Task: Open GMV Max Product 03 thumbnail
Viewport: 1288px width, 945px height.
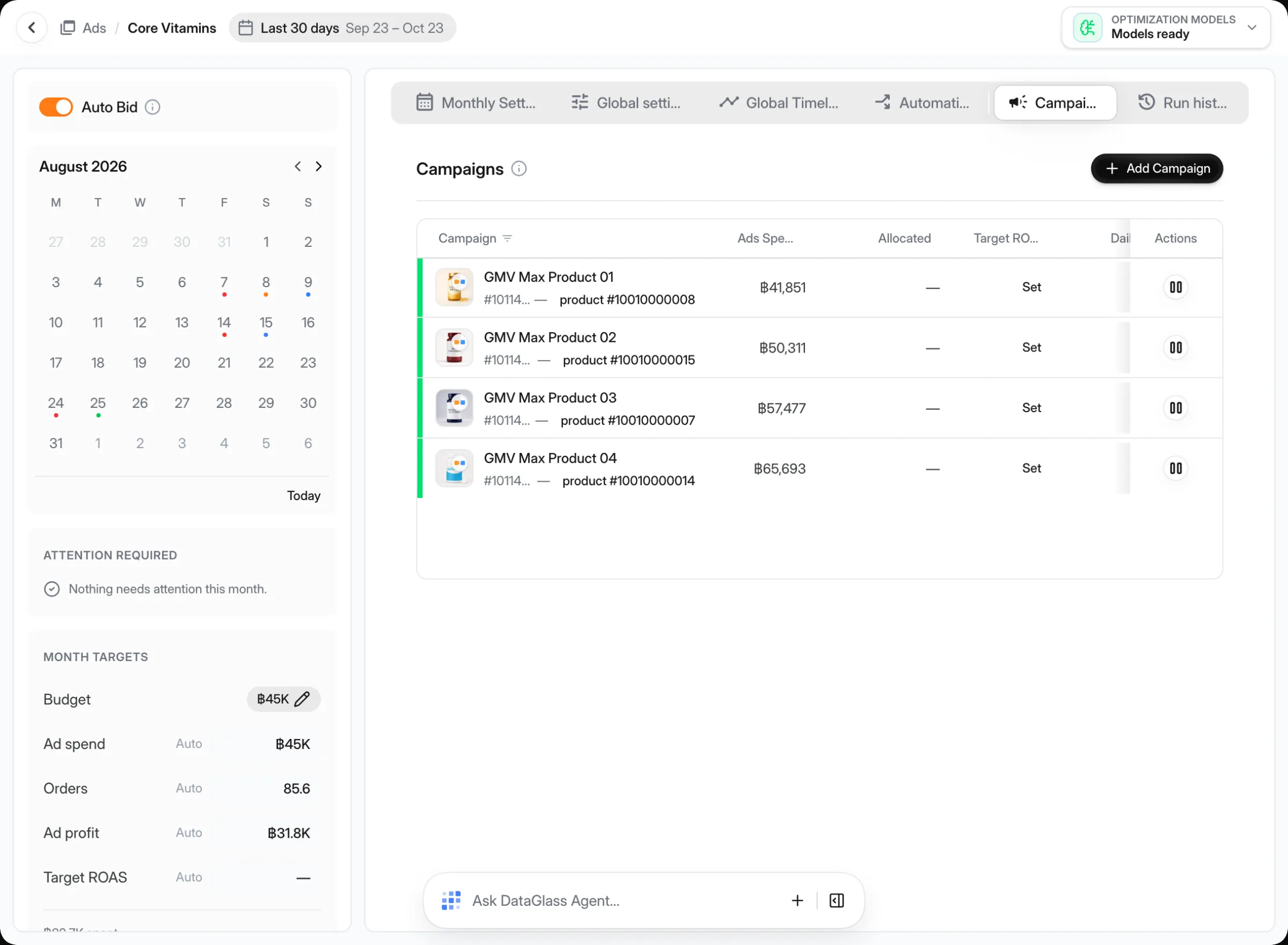Action: (454, 408)
